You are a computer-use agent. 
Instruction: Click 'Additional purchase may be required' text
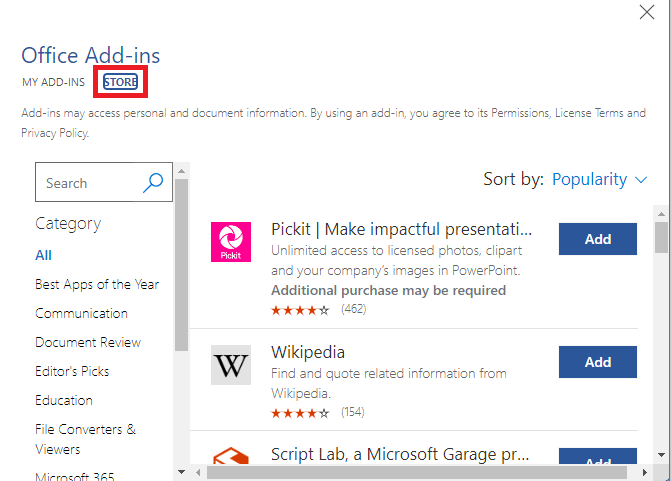tap(389, 291)
